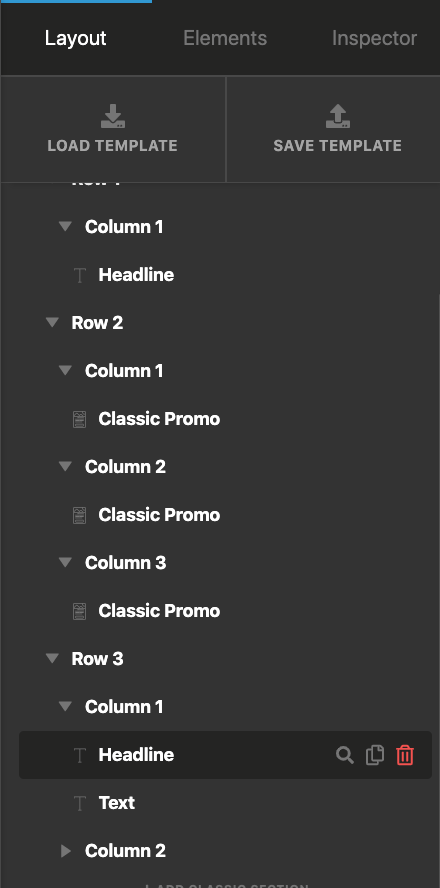Screen dimensions: 440x888
Task: Click the magnifier inspect icon on Headline
Action: tap(345, 755)
